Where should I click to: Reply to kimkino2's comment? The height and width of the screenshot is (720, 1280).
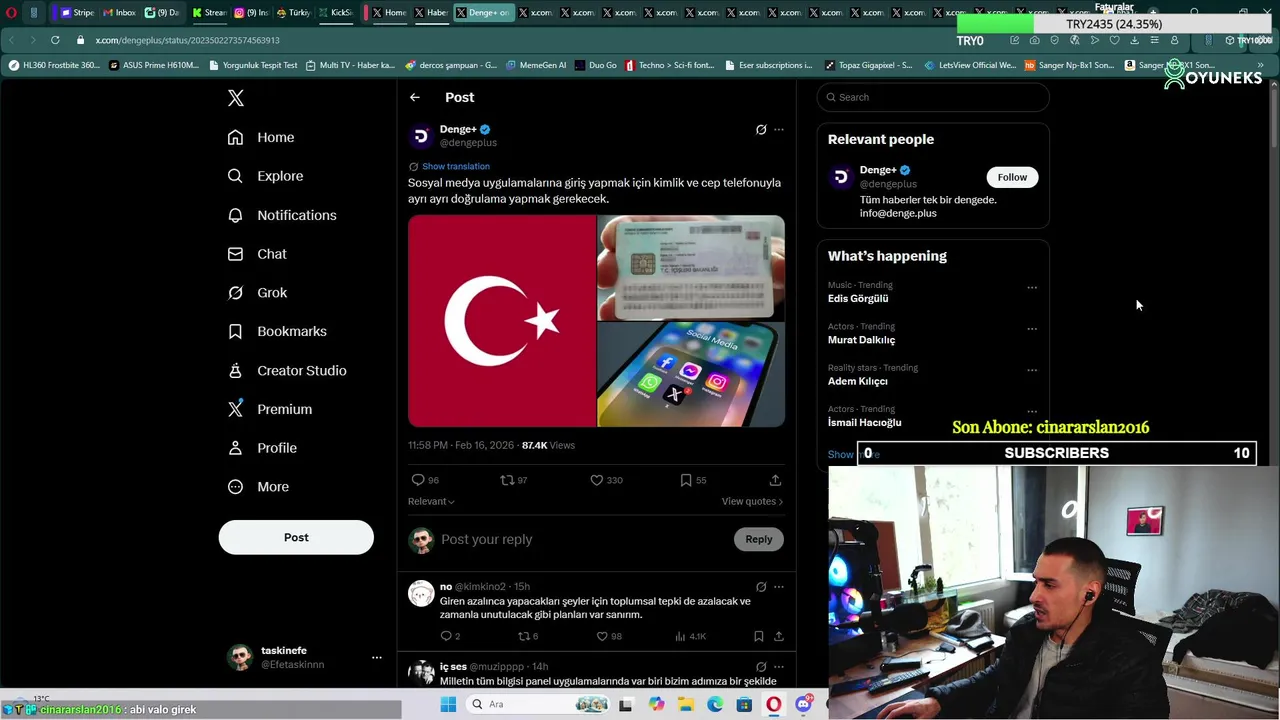[446, 636]
